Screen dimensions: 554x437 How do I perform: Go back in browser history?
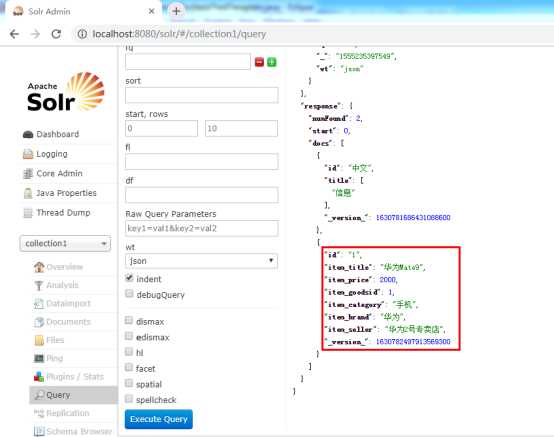click(14, 34)
